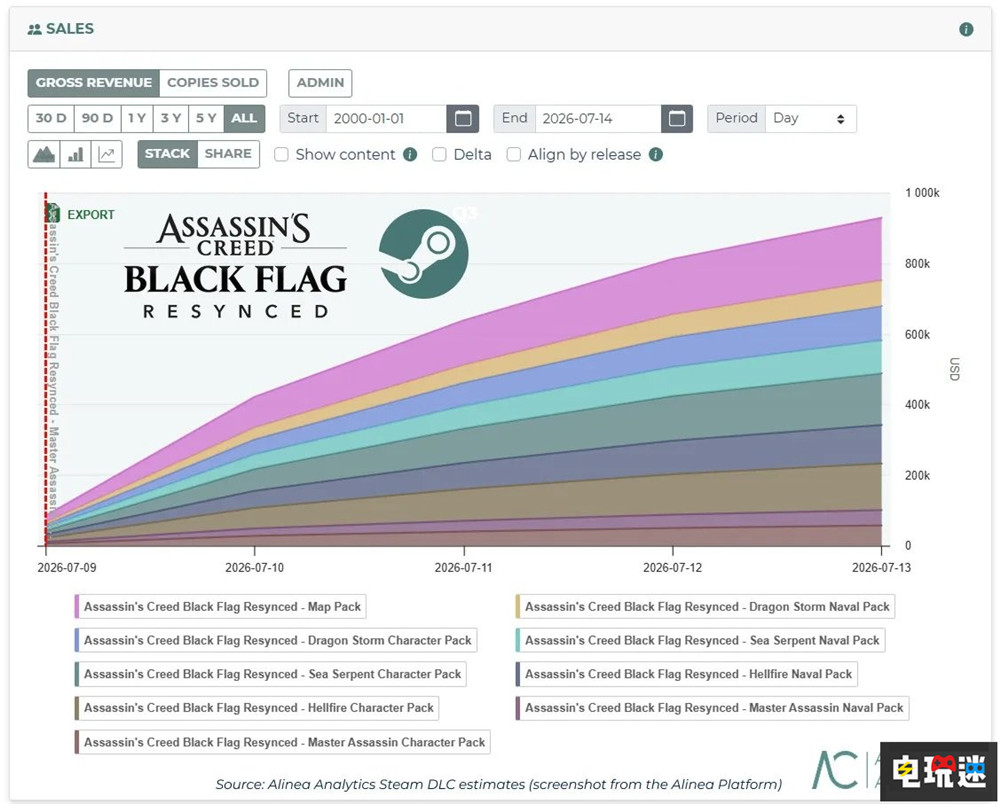Viewport: 1000px width, 804px height.
Task: Click the Export spreadsheet icon
Action: pos(53,214)
